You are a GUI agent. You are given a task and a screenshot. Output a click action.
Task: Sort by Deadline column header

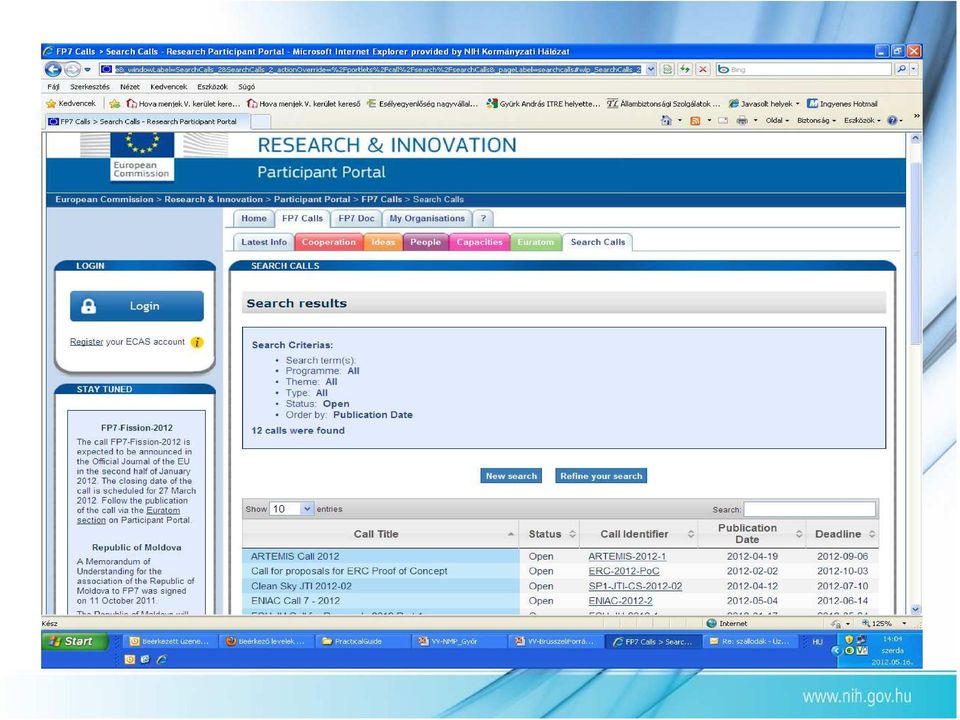coord(842,534)
